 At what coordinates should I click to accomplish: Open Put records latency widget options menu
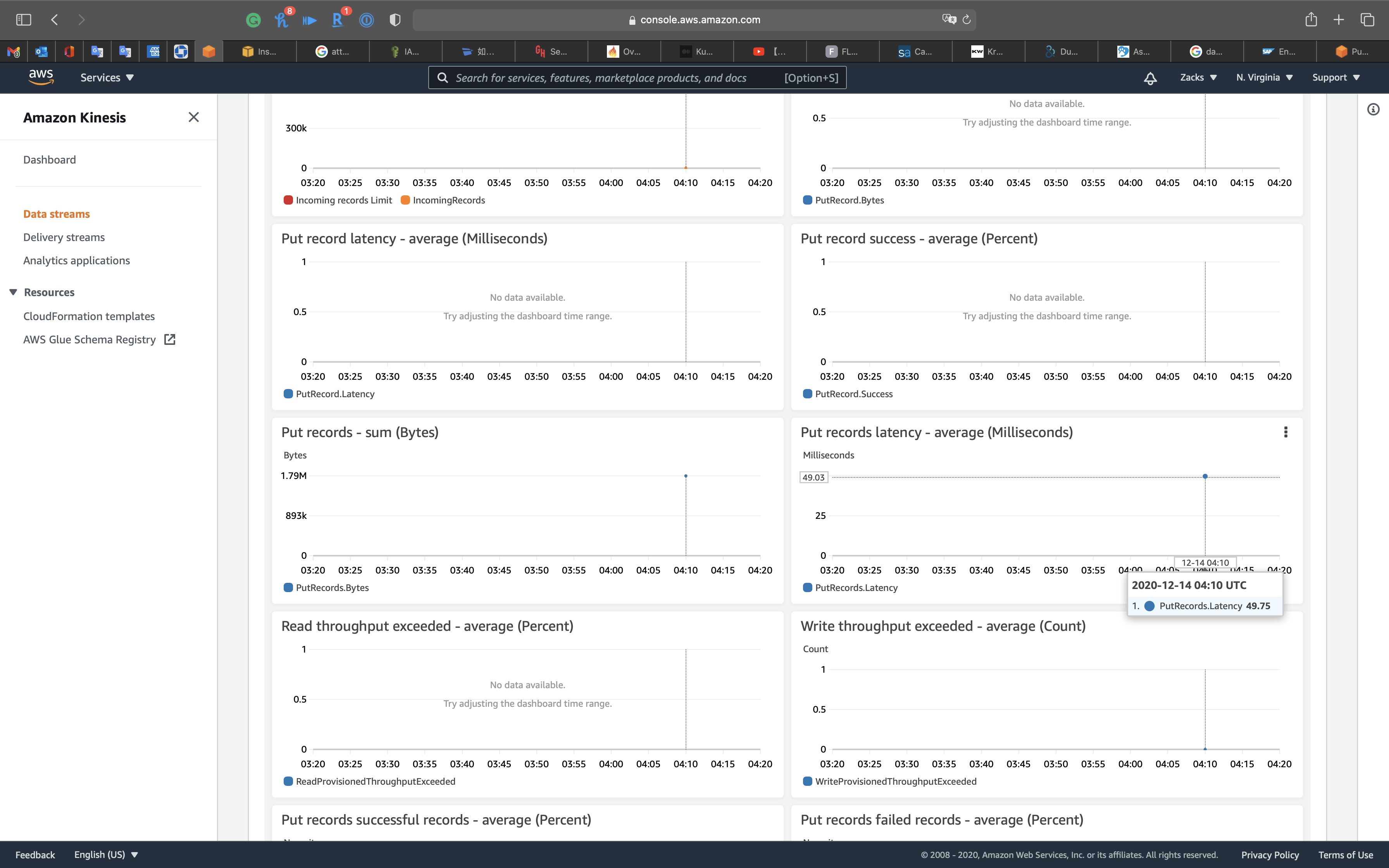coord(1285,432)
